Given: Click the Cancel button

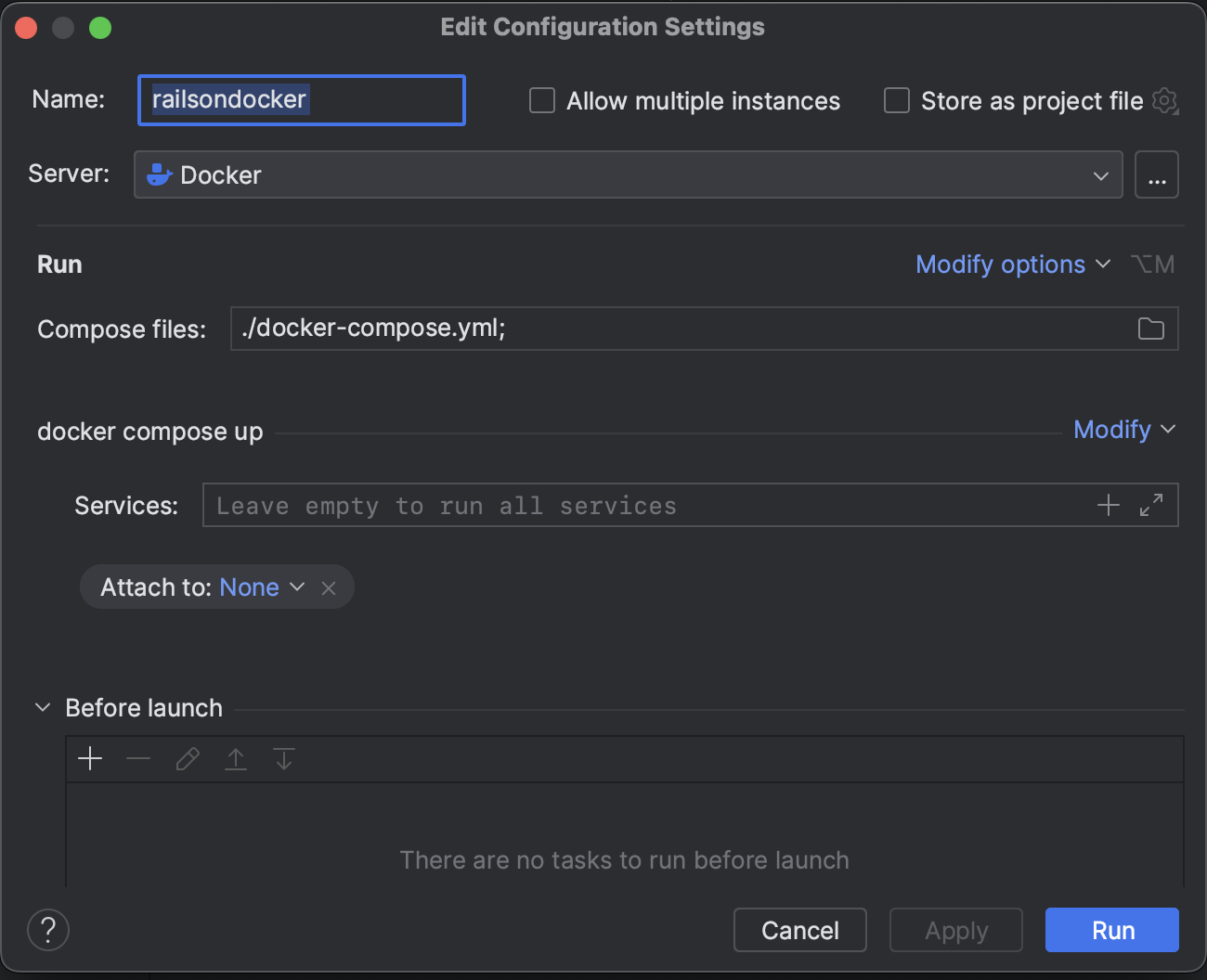Looking at the screenshot, I should click(x=800, y=930).
